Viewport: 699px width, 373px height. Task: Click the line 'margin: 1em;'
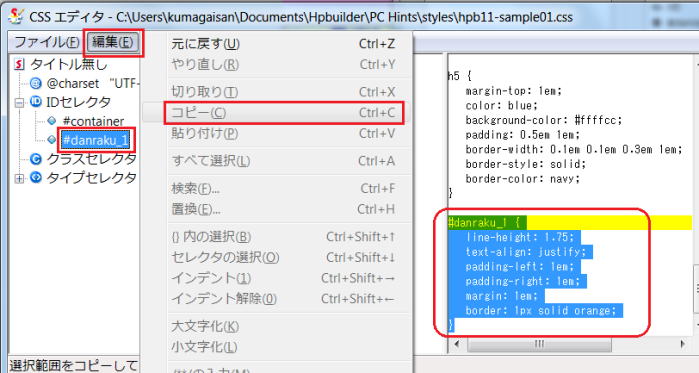502,296
